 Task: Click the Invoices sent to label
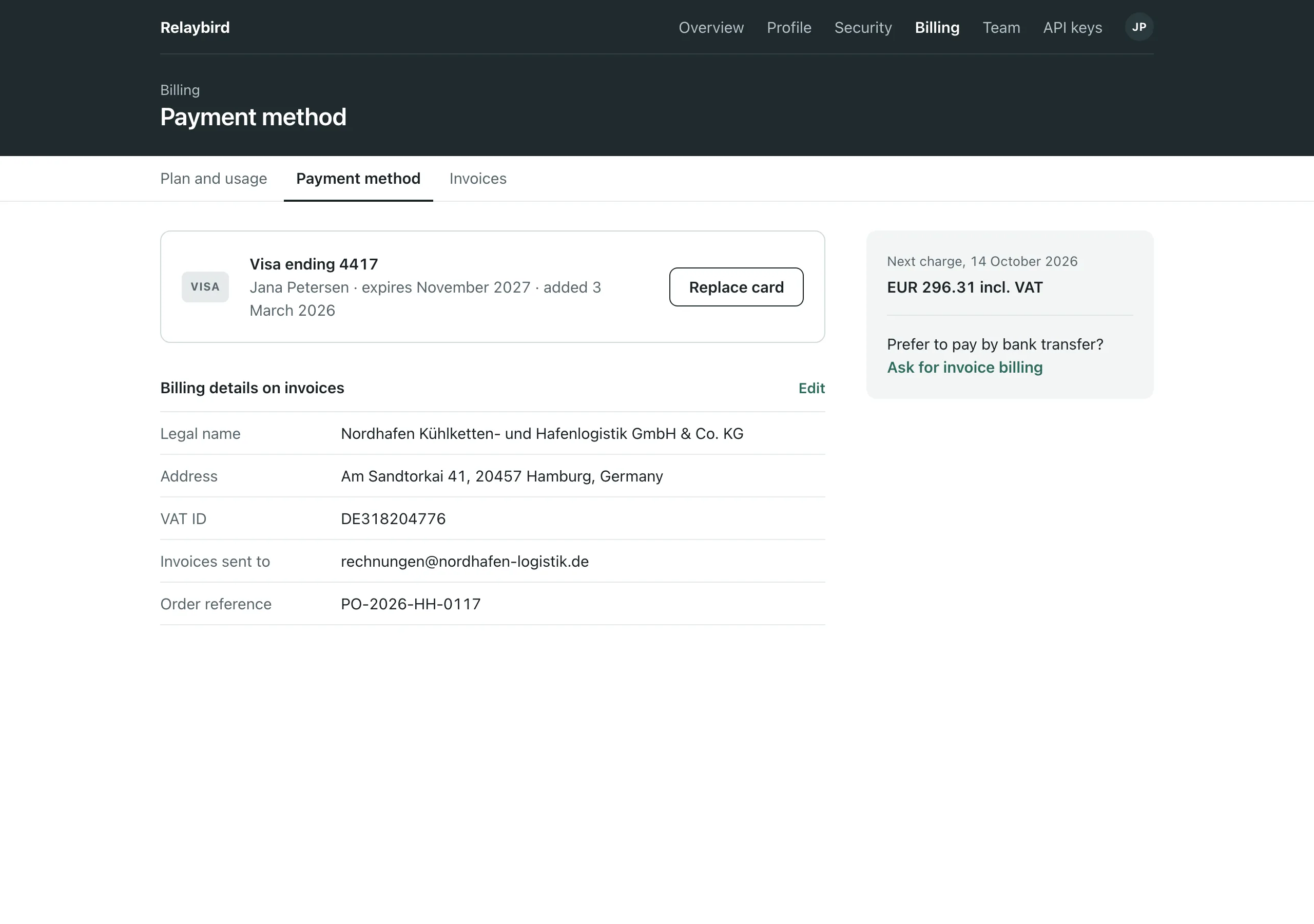pos(215,562)
